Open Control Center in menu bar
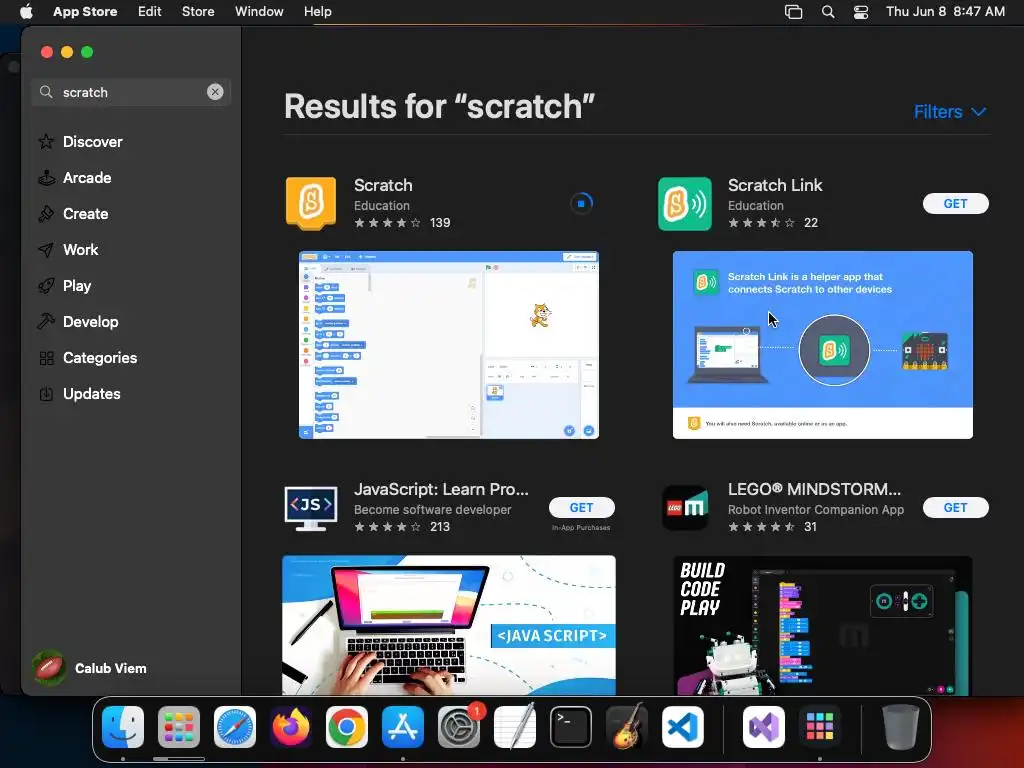 pos(861,12)
